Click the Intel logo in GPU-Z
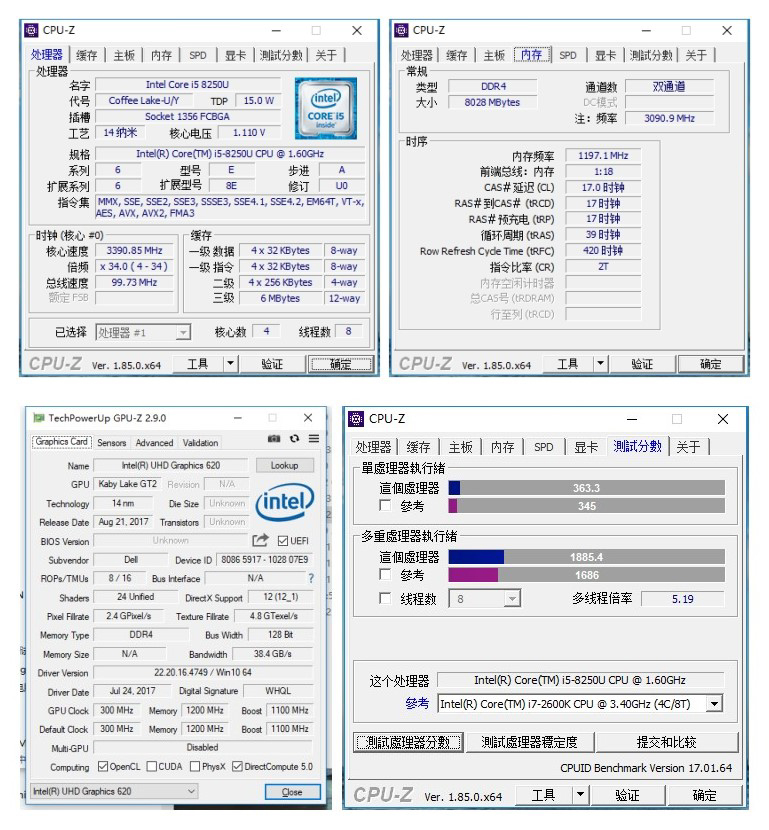The width and height of the screenshot is (769, 830). [x=285, y=501]
